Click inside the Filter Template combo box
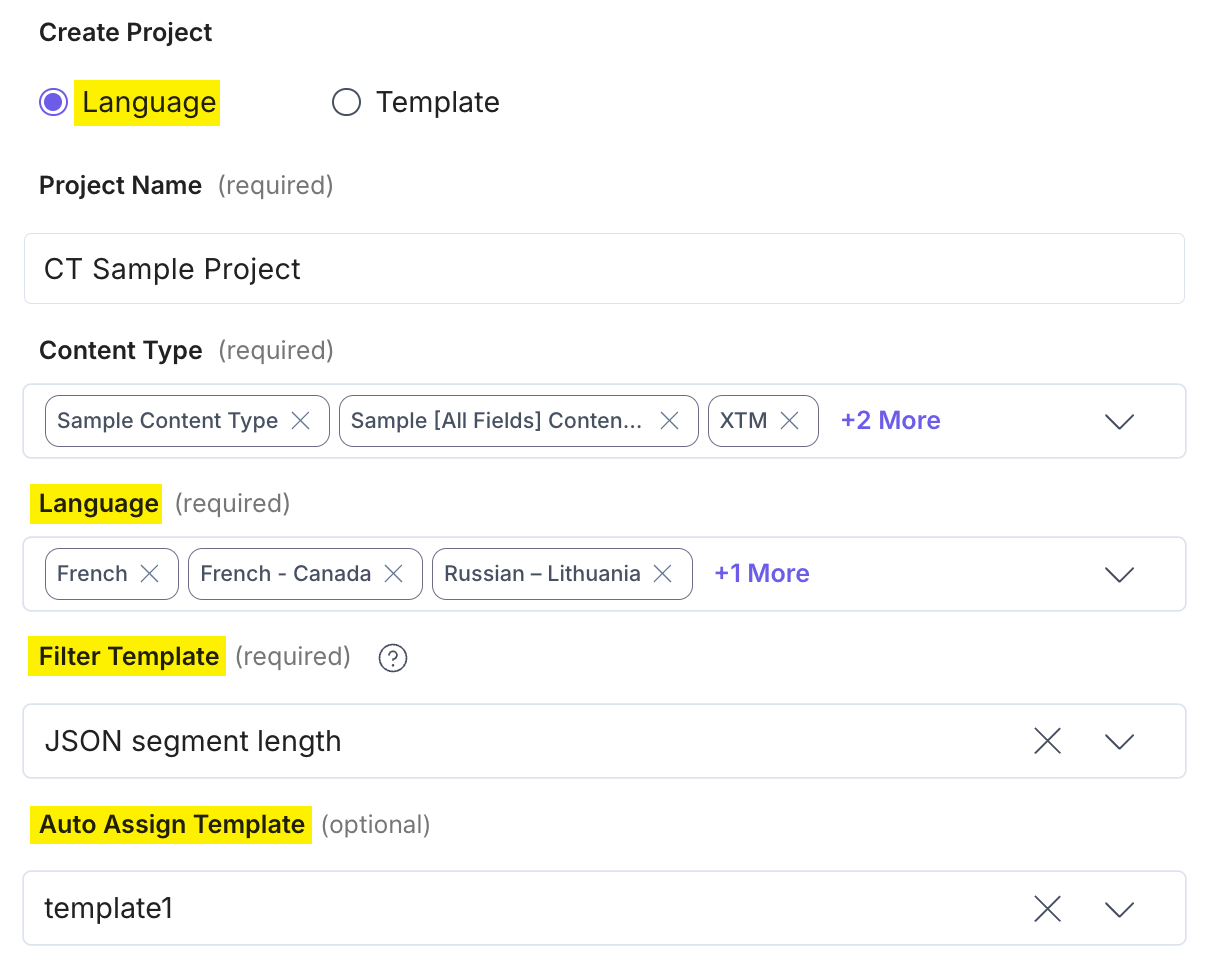 click(x=500, y=740)
